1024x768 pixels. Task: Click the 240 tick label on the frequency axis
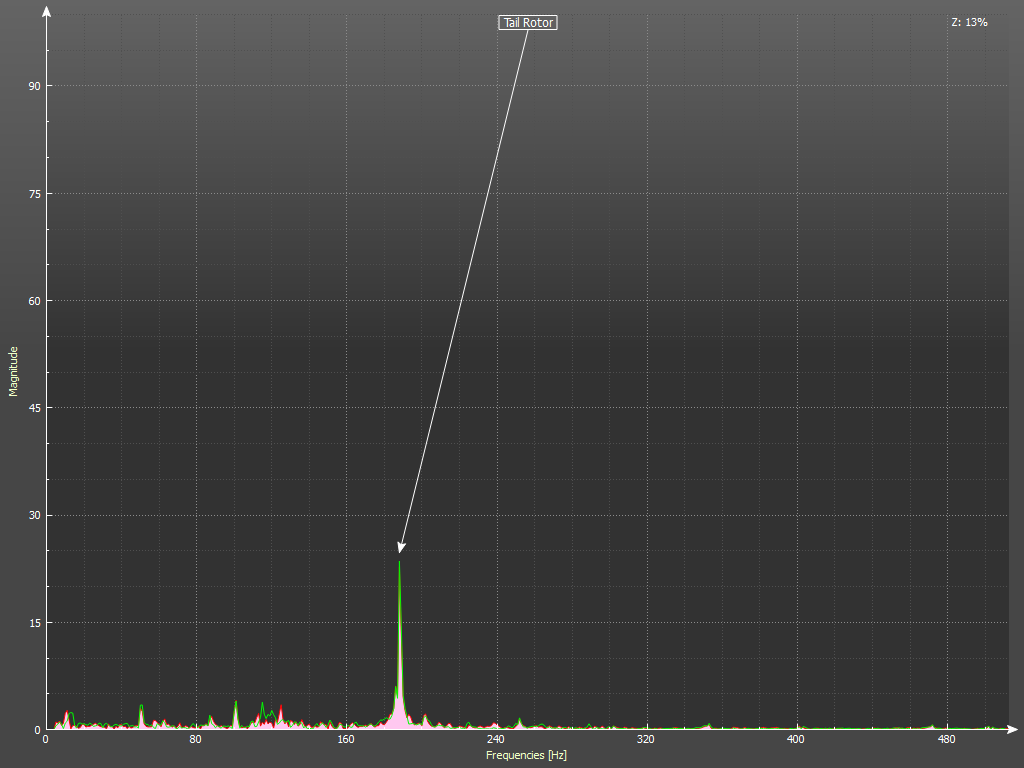point(495,740)
